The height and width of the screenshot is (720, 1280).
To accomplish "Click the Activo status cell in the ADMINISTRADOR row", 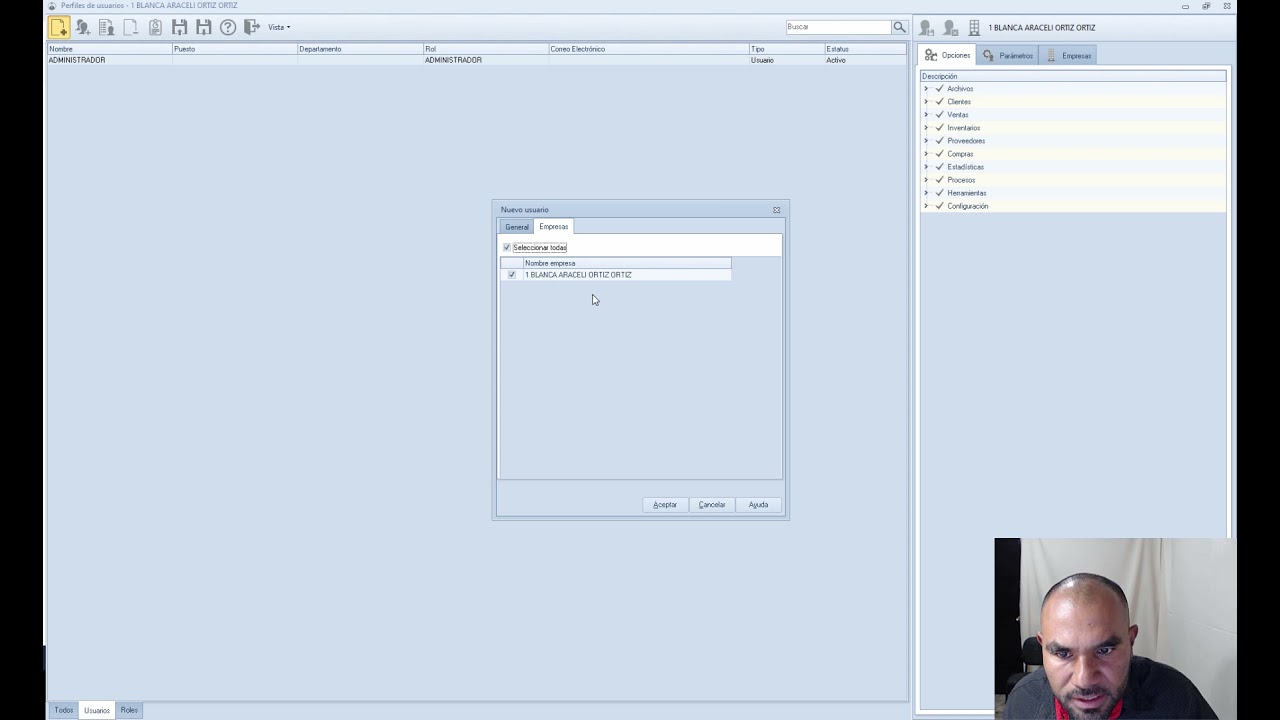I will tap(865, 60).
